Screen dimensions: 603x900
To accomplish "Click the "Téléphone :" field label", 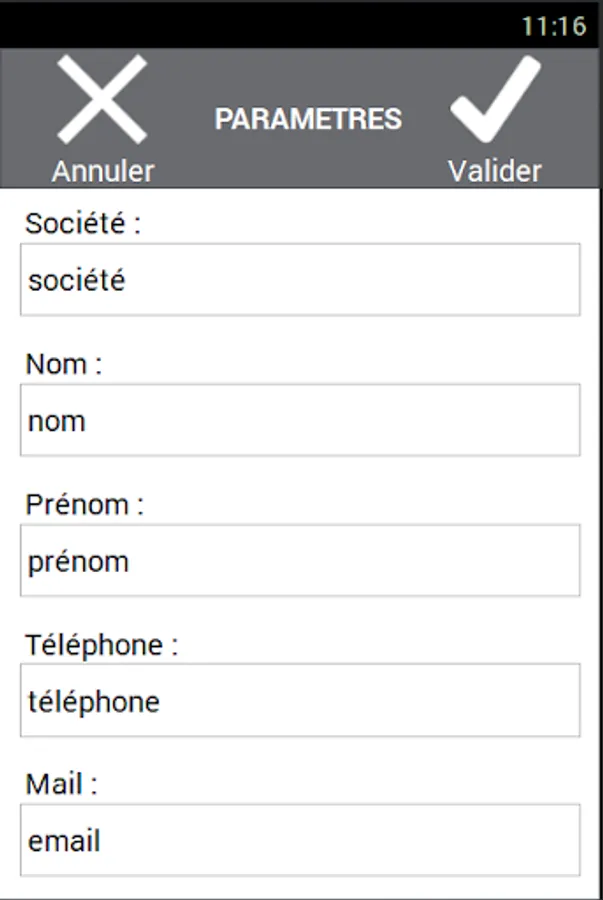I will (x=101, y=645).
